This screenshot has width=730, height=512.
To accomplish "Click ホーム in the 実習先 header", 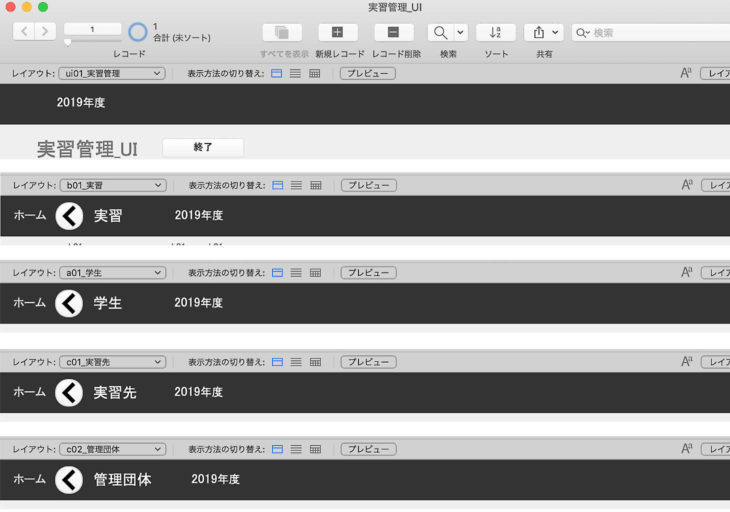I will click(x=29, y=392).
